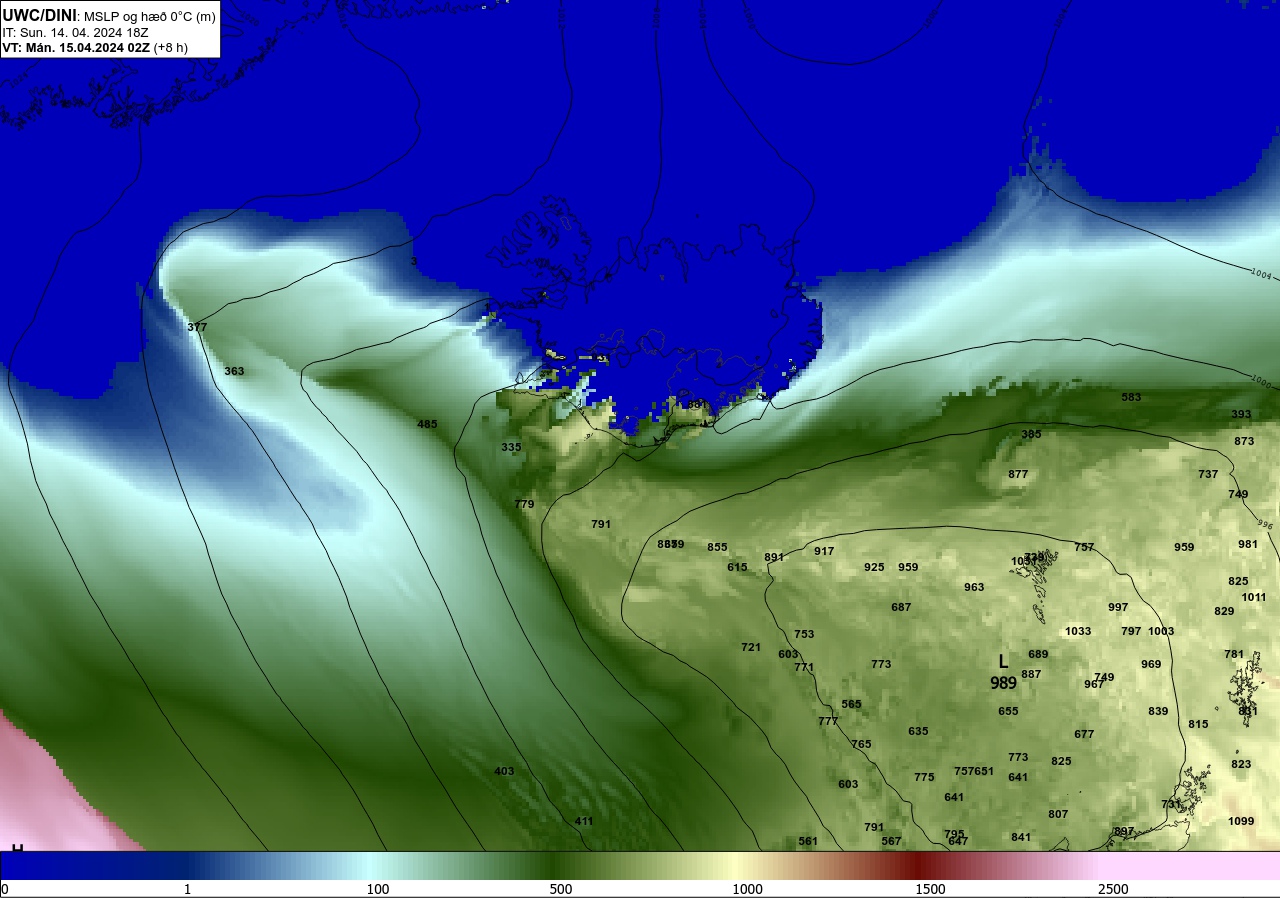Click the 771 height value
The image size is (1280, 898).
point(804,667)
